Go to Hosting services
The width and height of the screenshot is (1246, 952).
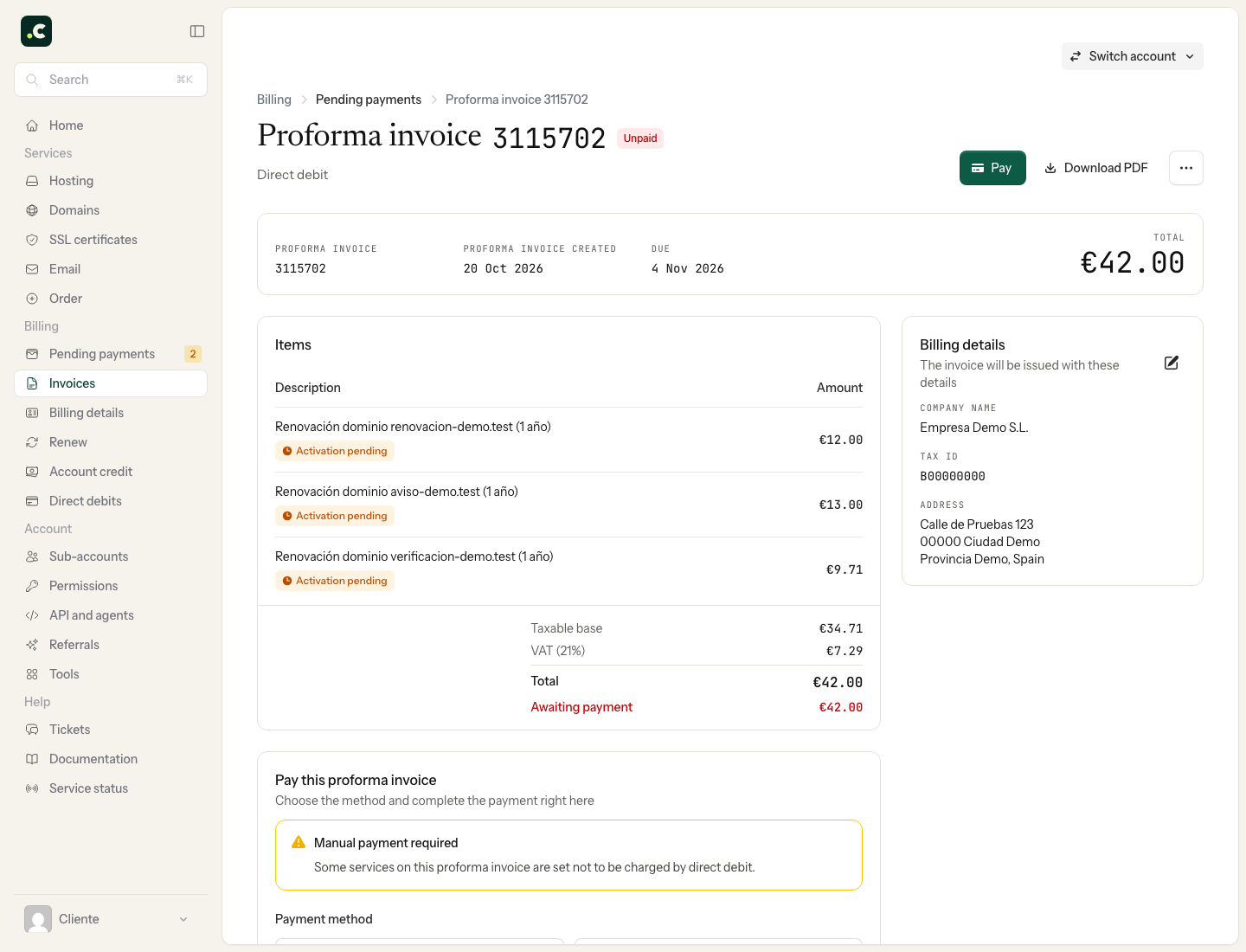[x=111, y=181]
